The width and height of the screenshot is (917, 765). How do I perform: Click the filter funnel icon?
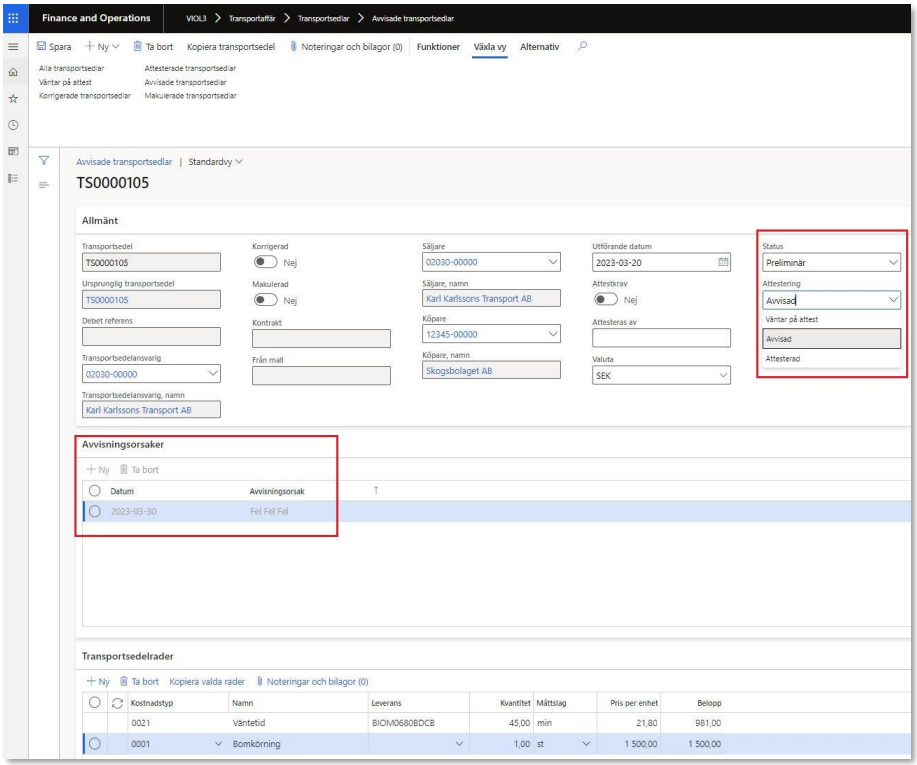click(44, 160)
